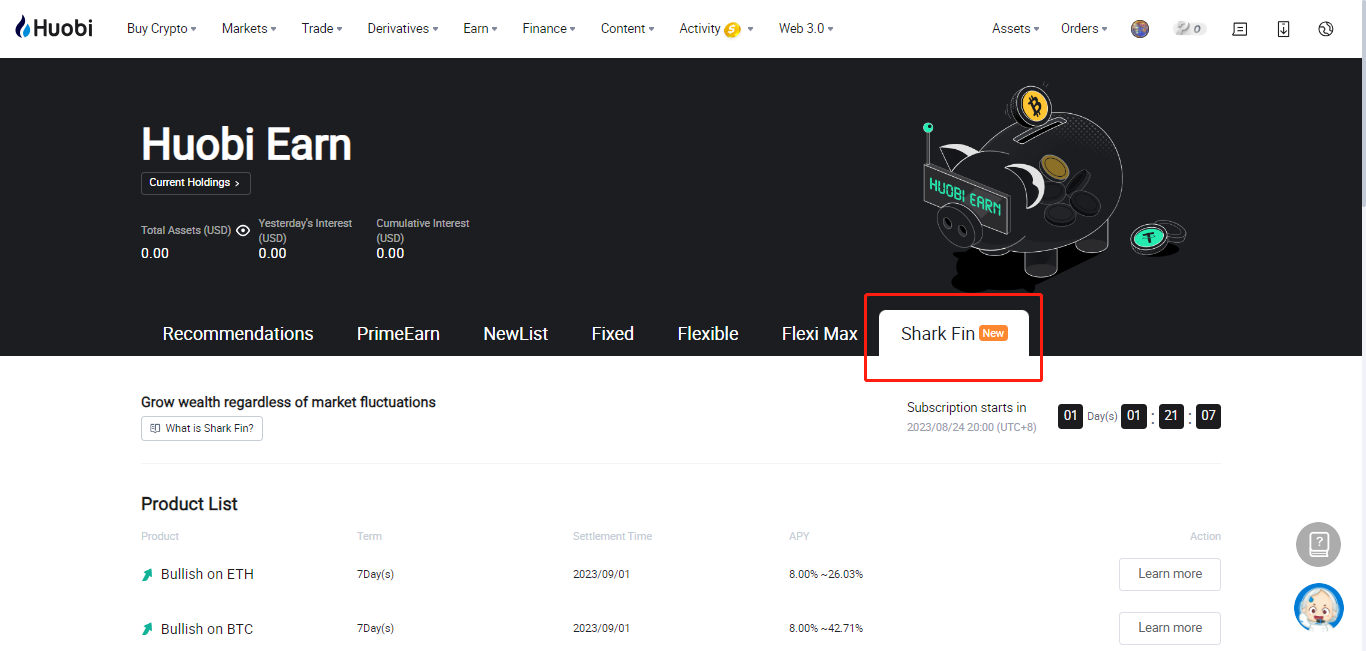Expand the Buy Crypto dropdown
The width and height of the screenshot is (1366, 651).
click(x=161, y=28)
